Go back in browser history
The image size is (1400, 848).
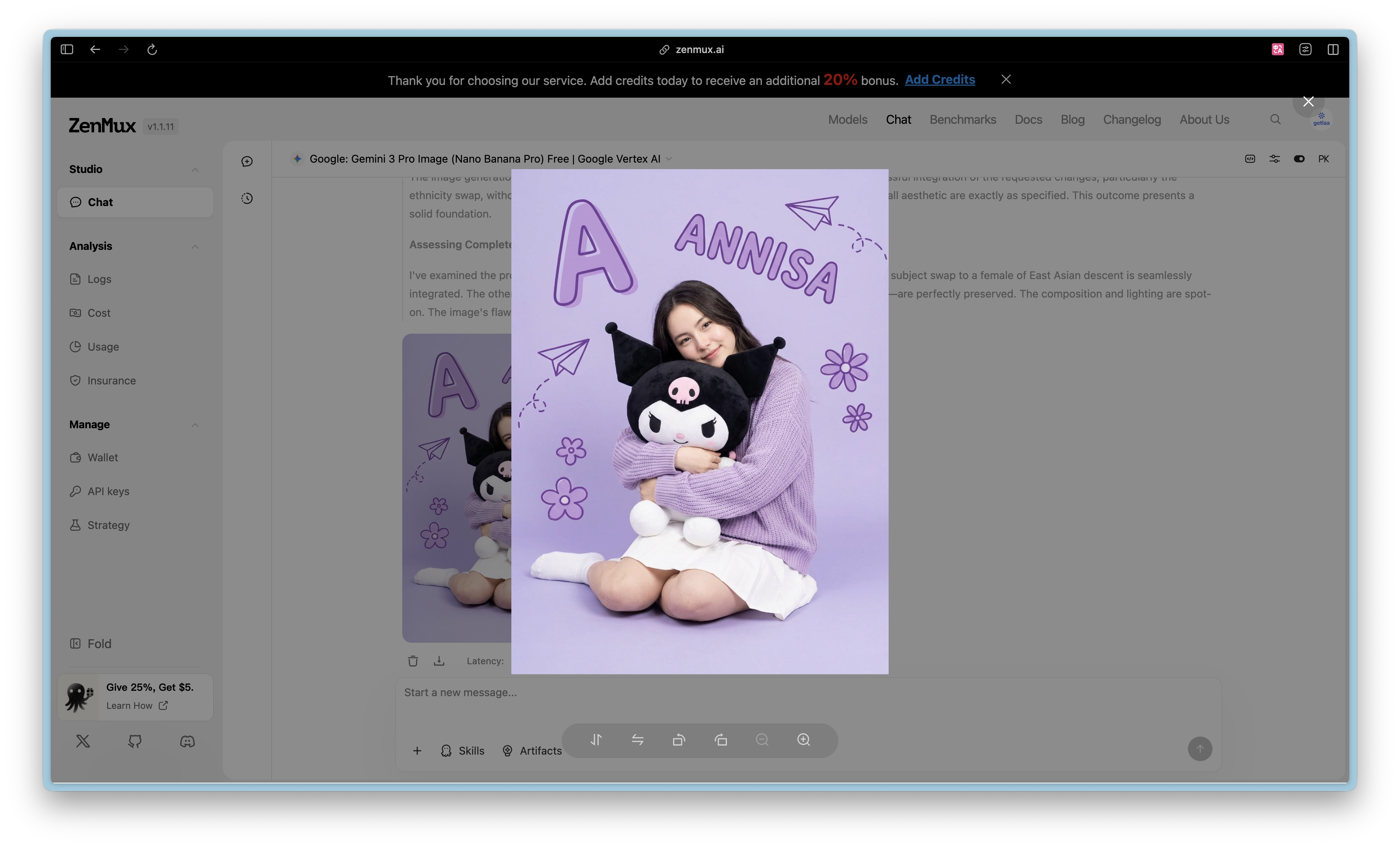click(x=95, y=50)
